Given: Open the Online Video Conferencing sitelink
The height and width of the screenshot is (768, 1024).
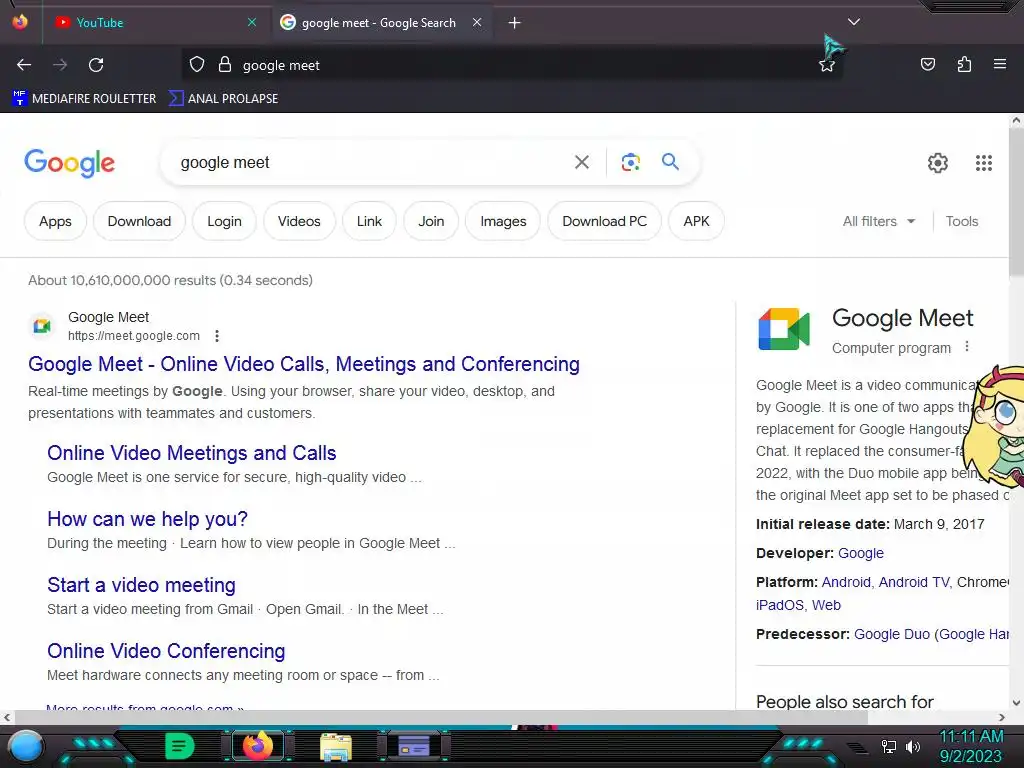Looking at the screenshot, I should tap(166, 650).
